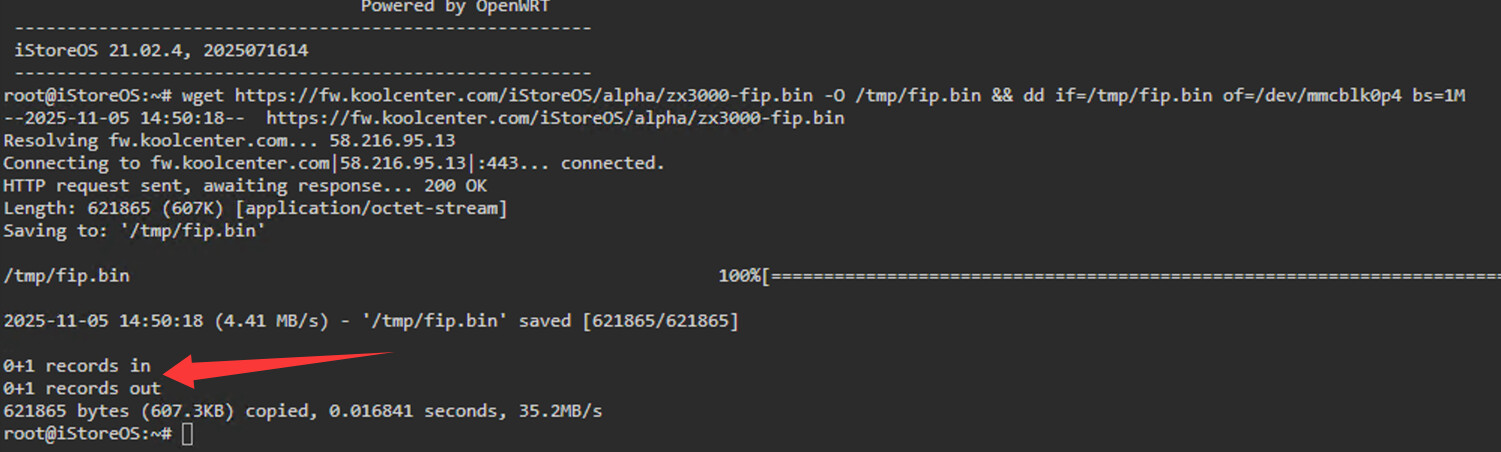Click the "Powered by OpenWRT" banner text
Viewport: 1501px width, 452px height.
[455, 7]
